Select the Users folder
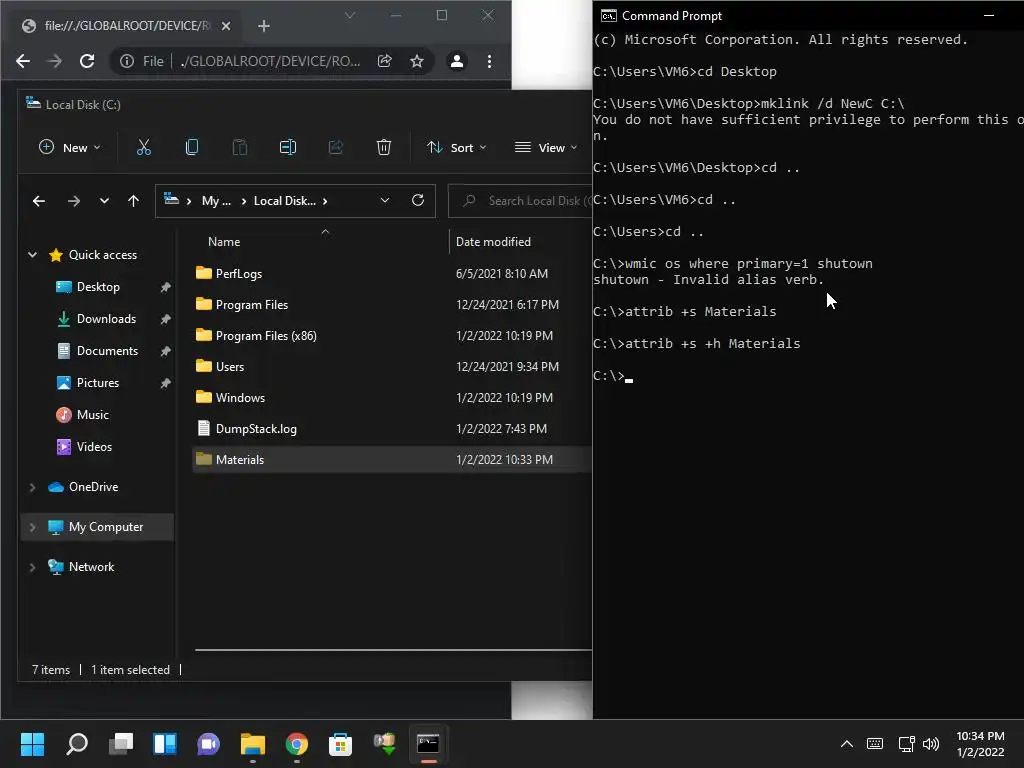The image size is (1024, 768). pos(230,367)
